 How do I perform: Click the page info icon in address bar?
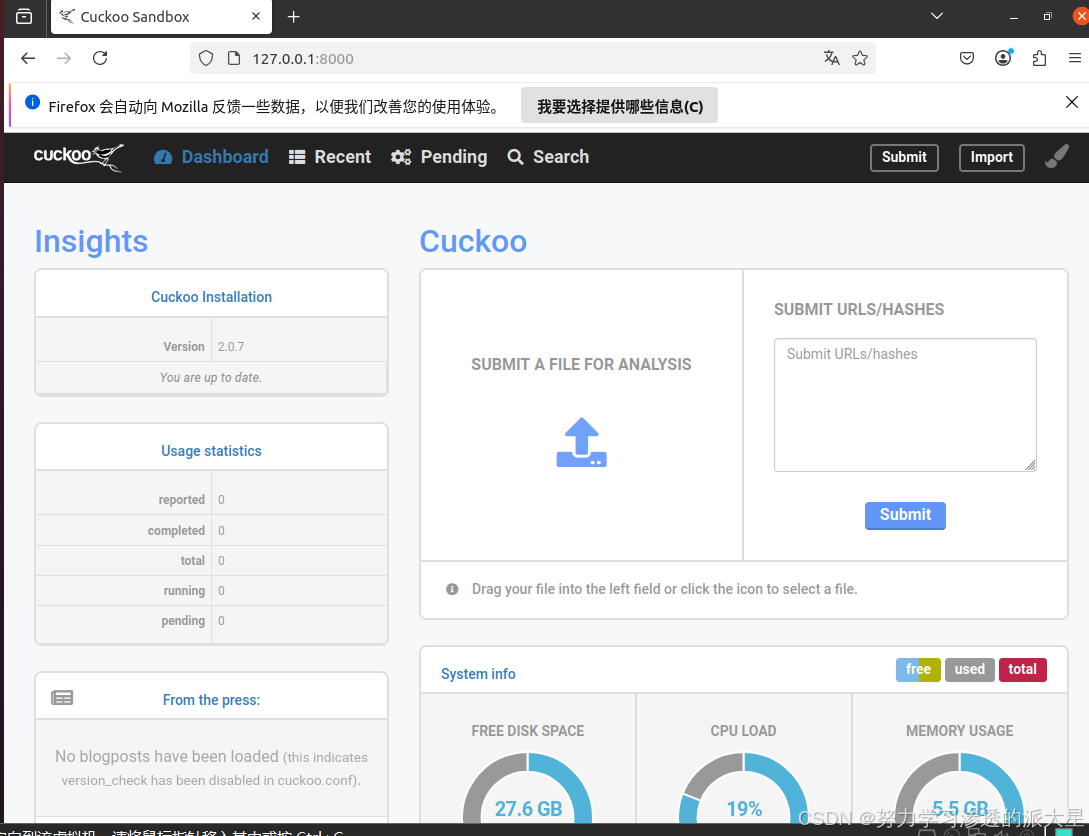234,58
